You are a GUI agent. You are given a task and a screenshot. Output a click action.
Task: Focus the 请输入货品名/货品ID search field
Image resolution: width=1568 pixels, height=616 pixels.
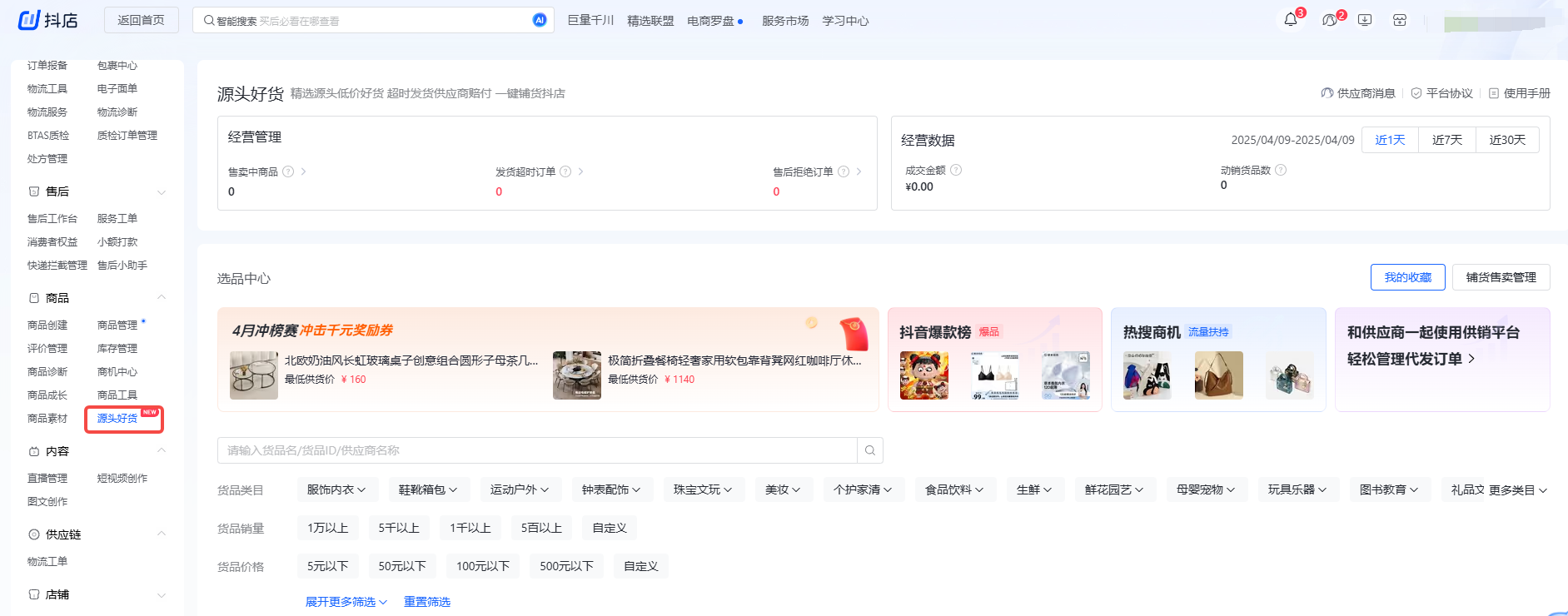[537, 450]
